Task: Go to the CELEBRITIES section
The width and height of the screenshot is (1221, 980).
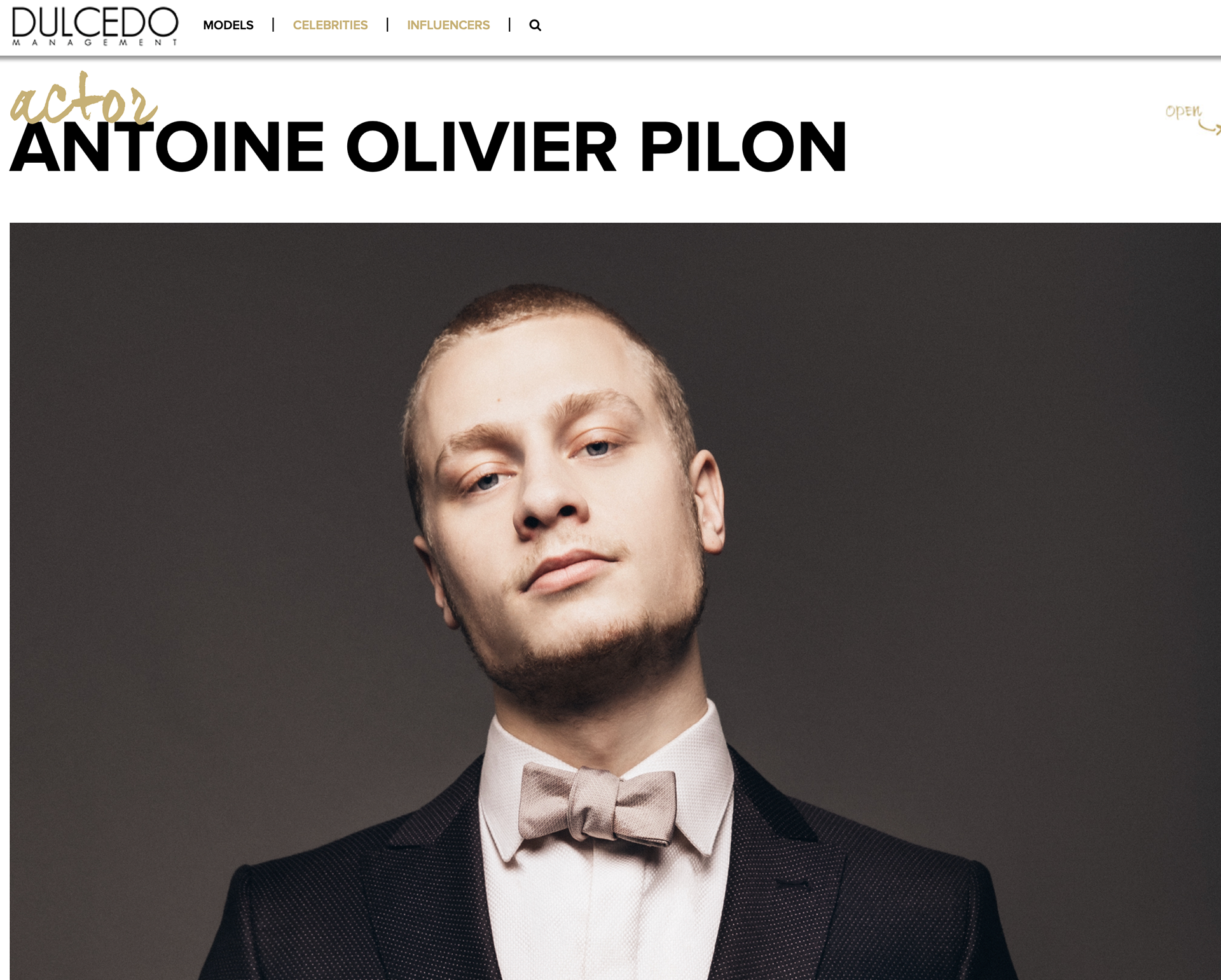Action: (330, 25)
